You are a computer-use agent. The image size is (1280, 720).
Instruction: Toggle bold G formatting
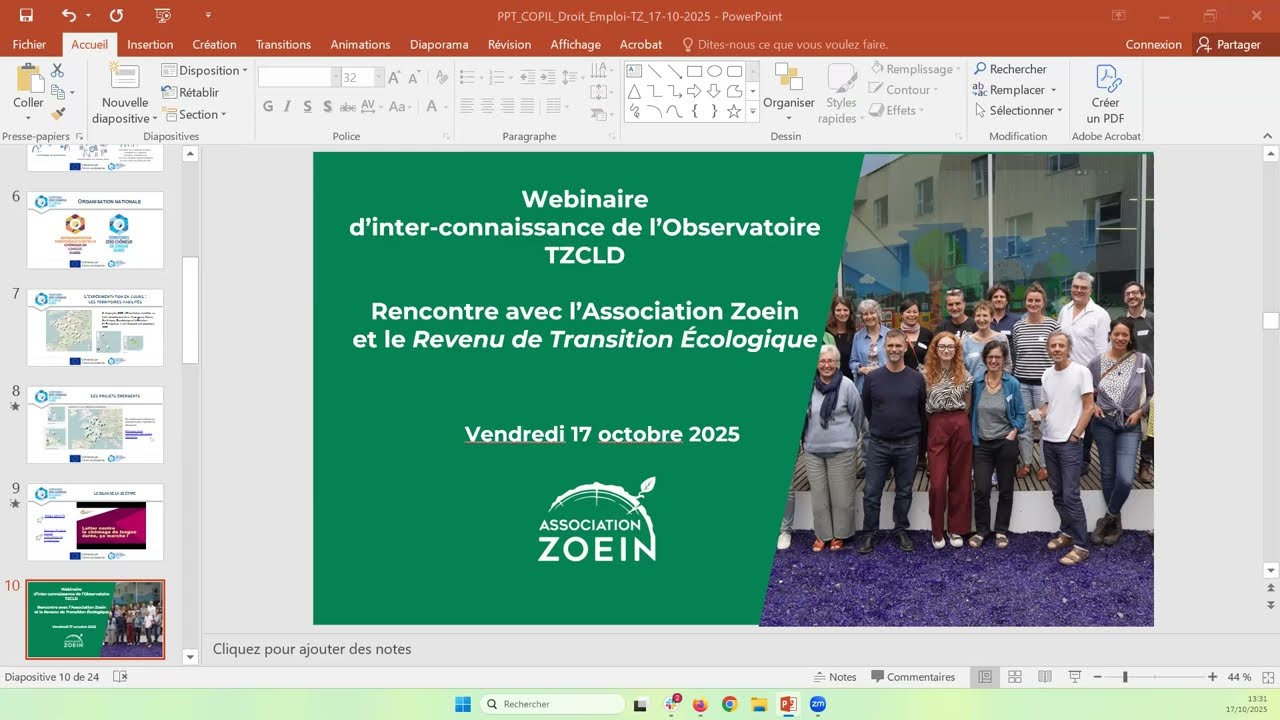click(x=267, y=106)
